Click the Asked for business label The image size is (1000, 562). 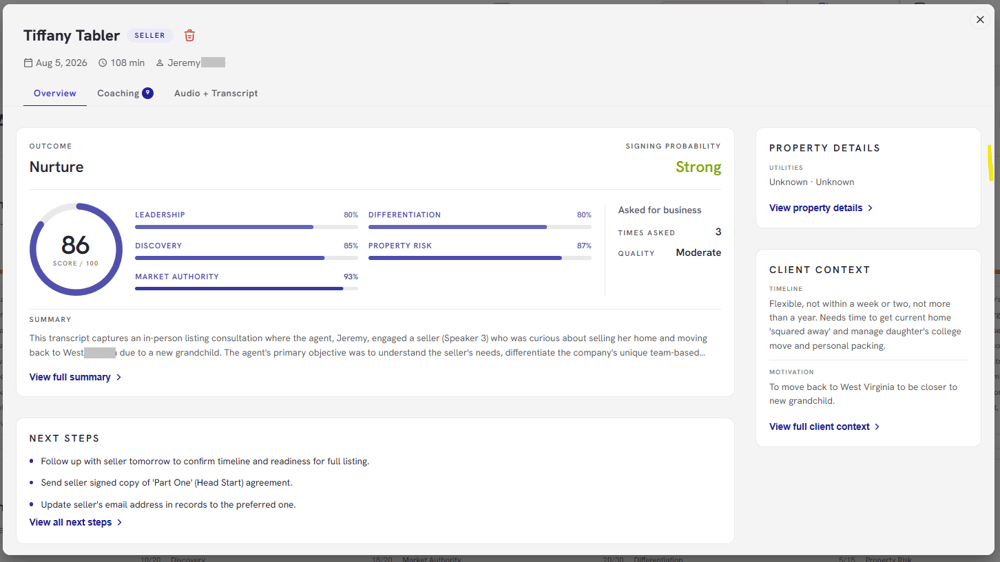click(x=659, y=210)
